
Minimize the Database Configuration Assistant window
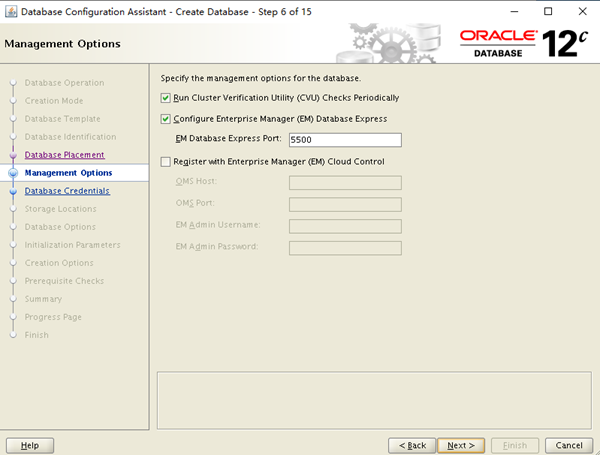tap(514, 11)
